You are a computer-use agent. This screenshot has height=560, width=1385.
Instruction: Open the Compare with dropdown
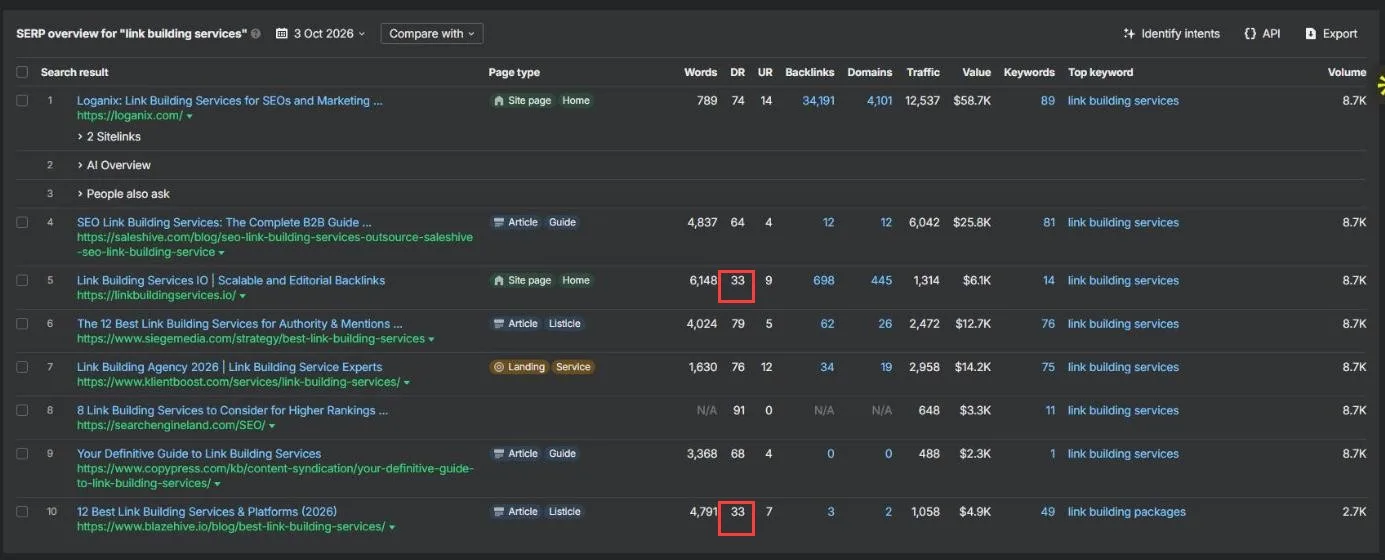coord(432,34)
